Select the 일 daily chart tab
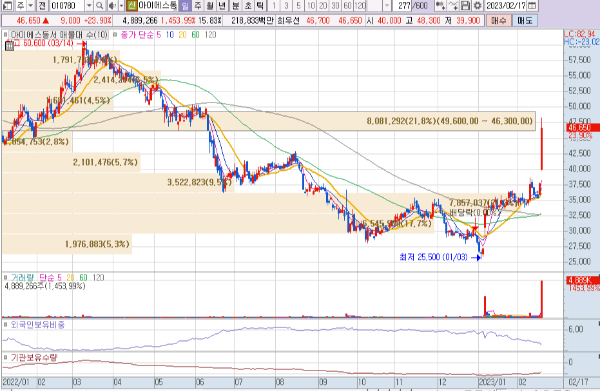The width and height of the screenshot is (600, 391). point(185,5)
